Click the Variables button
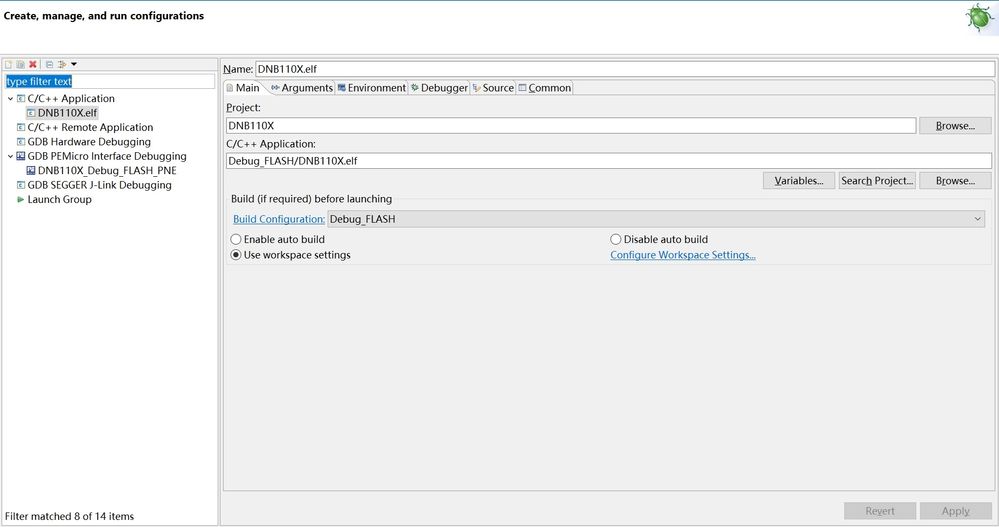 pos(798,181)
